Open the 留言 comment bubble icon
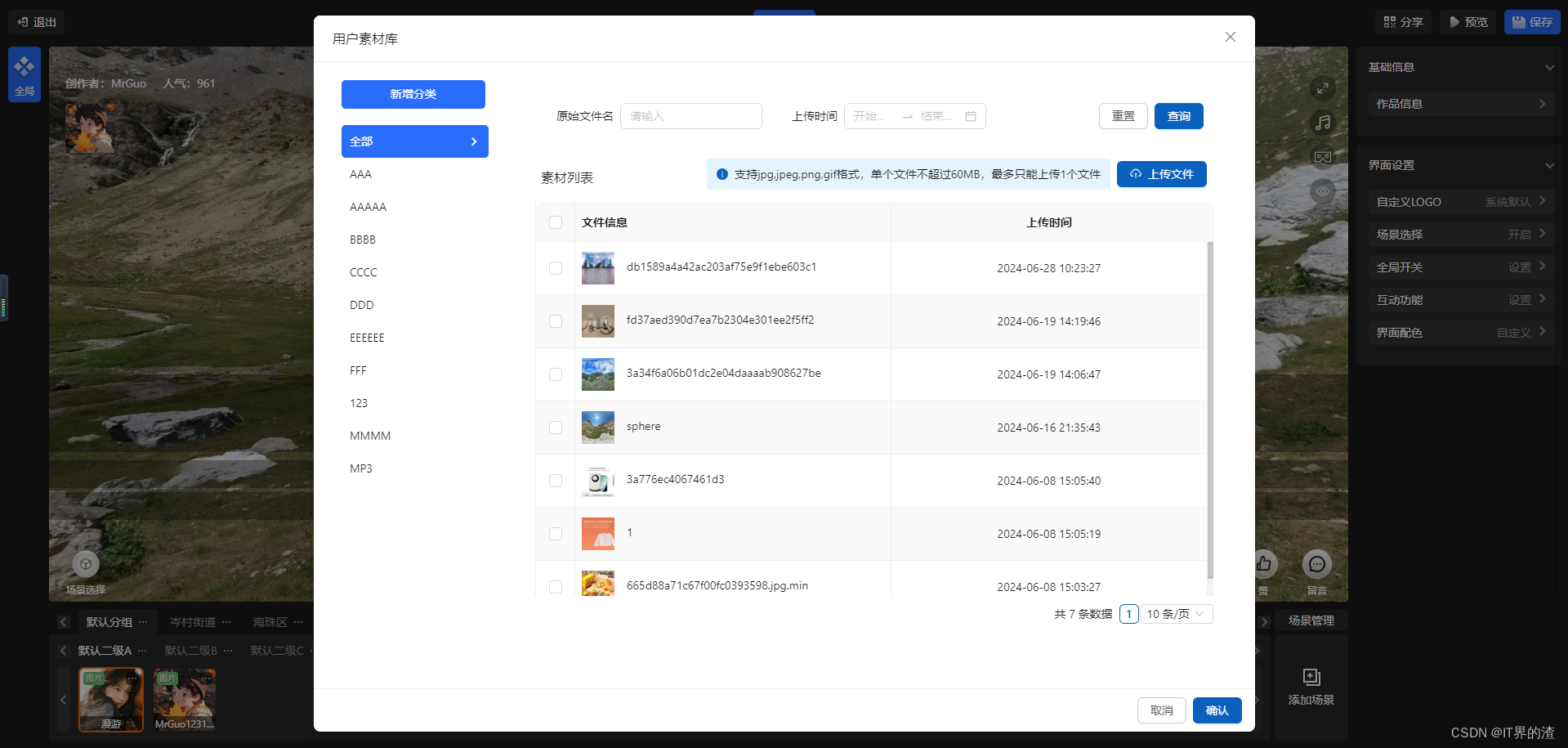1568x748 pixels. (x=1316, y=564)
